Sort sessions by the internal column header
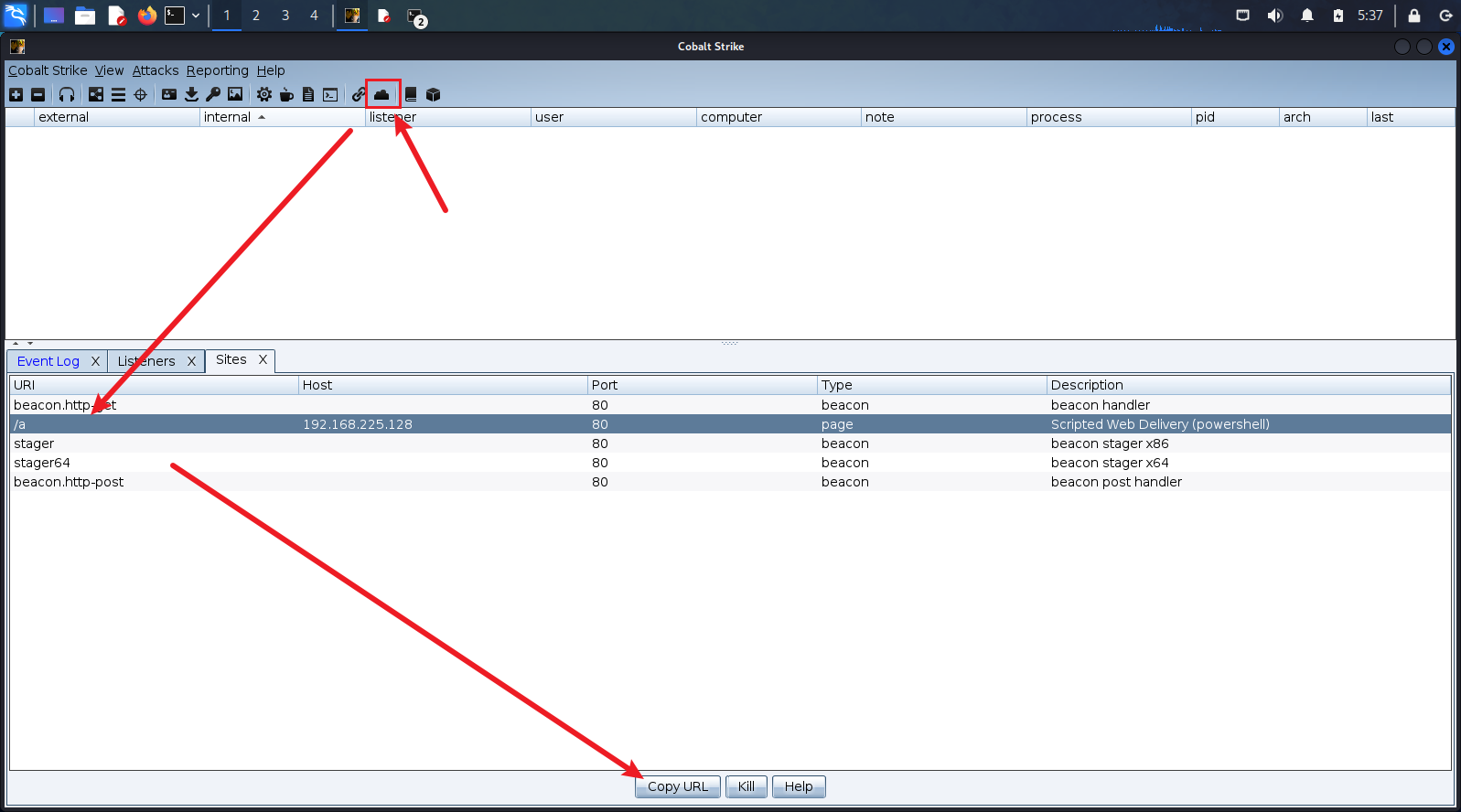The height and width of the screenshot is (812, 1461). coord(282,117)
